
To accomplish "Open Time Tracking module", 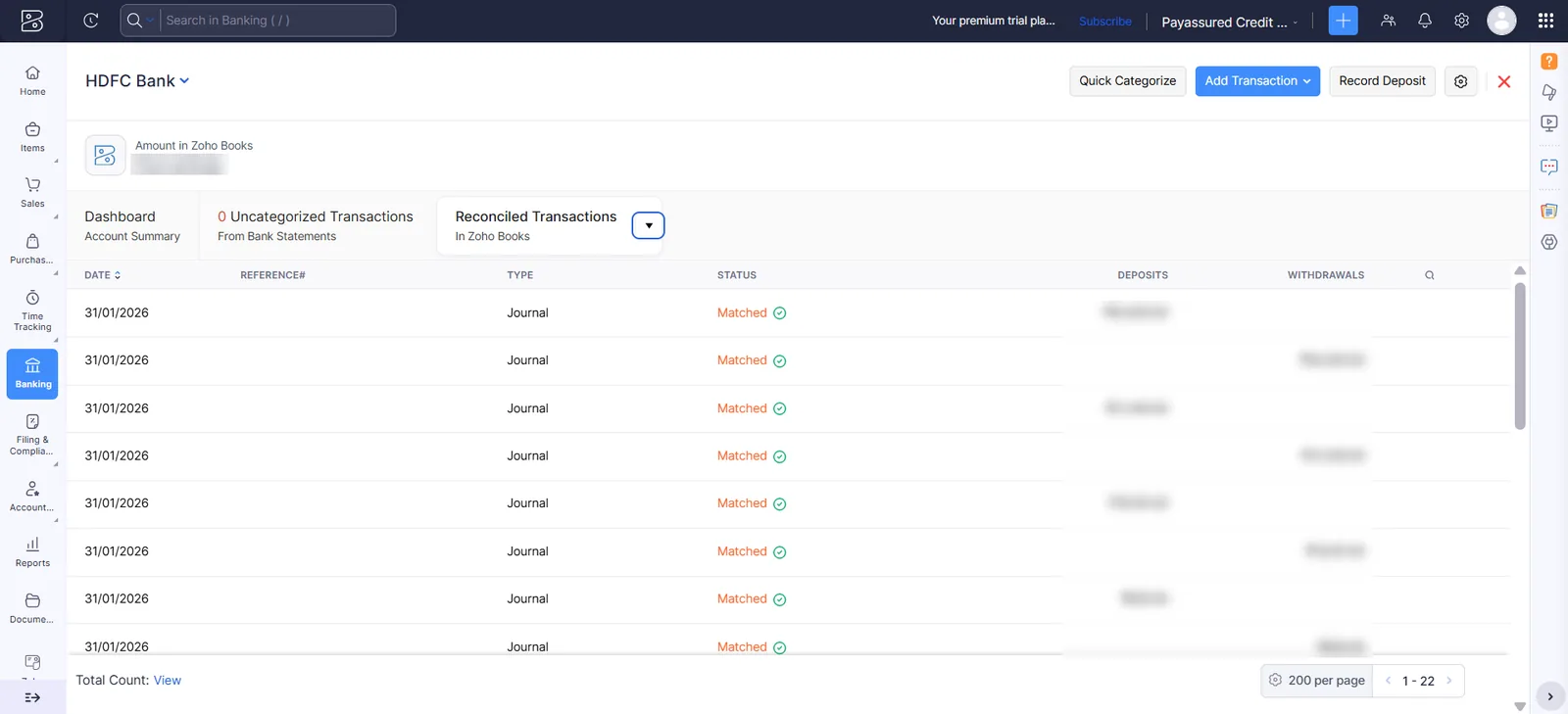I will pos(32,310).
